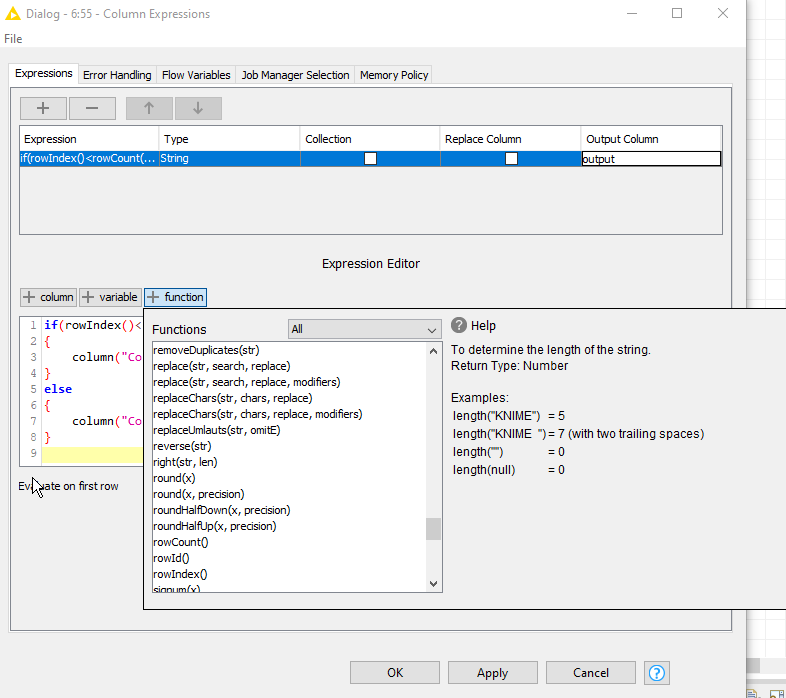Viewport: 786px width, 698px height.
Task: Open the File menu
Action: (x=13, y=39)
